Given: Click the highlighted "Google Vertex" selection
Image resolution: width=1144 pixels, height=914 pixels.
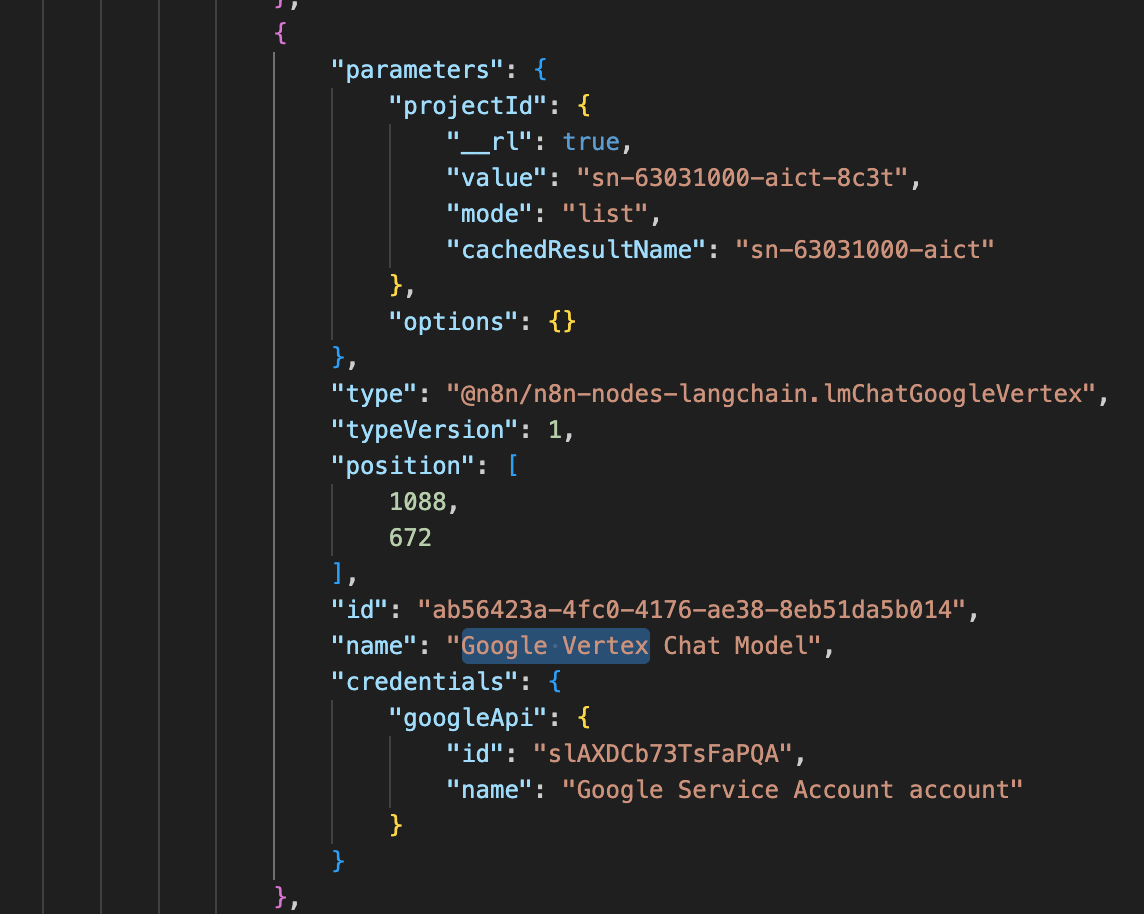Looking at the screenshot, I should 555,646.
